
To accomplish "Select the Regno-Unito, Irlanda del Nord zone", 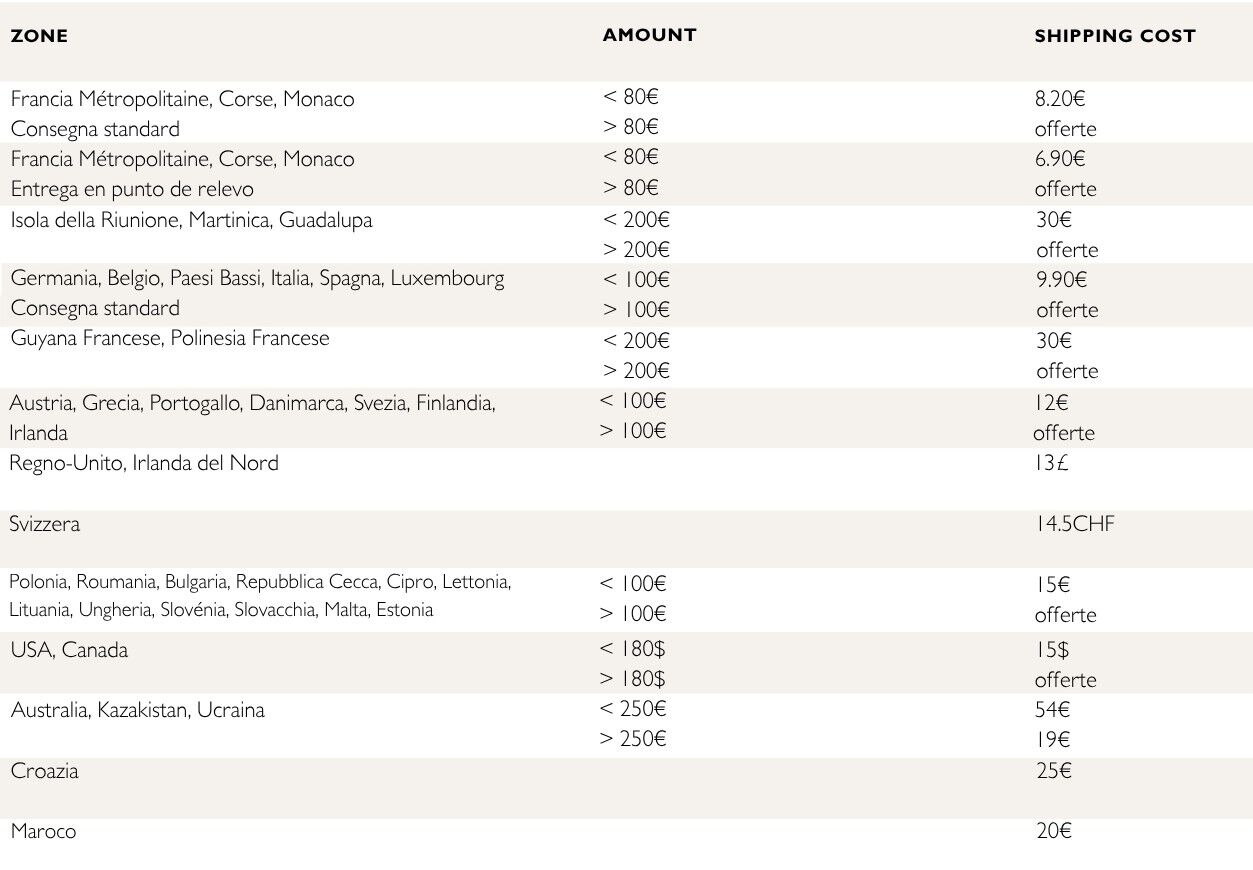I will [144, 463].
